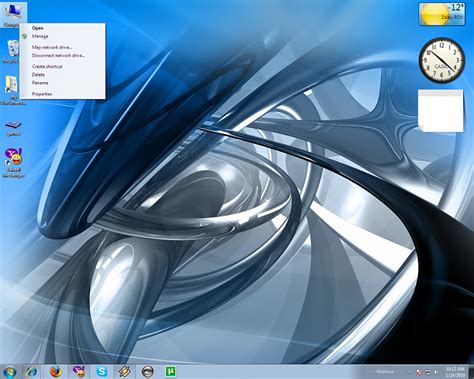Screen dimensions: 474x379
Task: Select Map network drive... menu entry
Action: (52, 47)
